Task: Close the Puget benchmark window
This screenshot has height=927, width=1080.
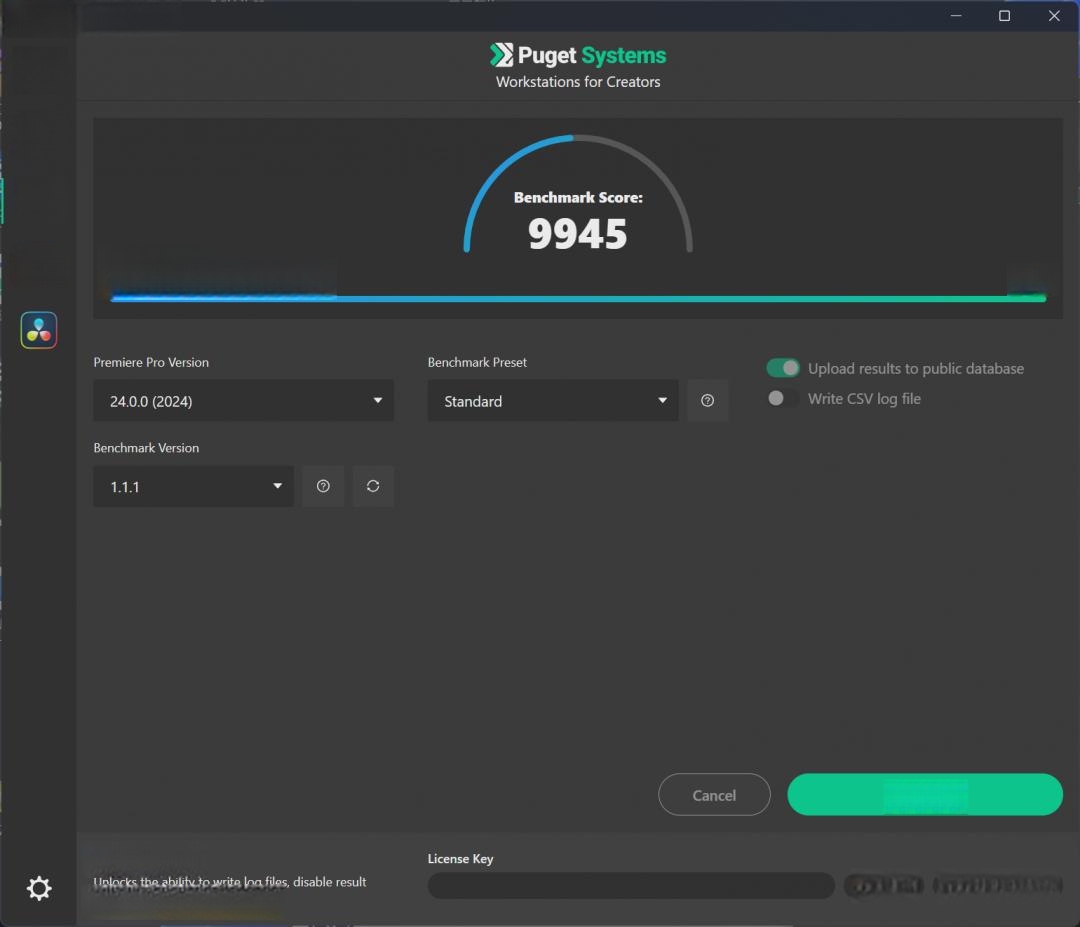Action: [1054, 16]
